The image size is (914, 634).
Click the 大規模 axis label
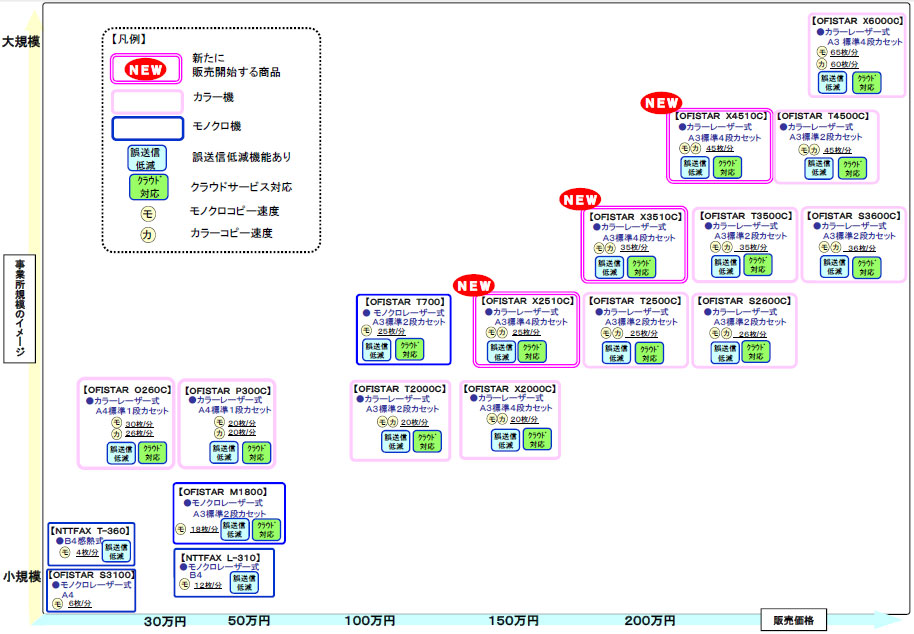(21, 42)
